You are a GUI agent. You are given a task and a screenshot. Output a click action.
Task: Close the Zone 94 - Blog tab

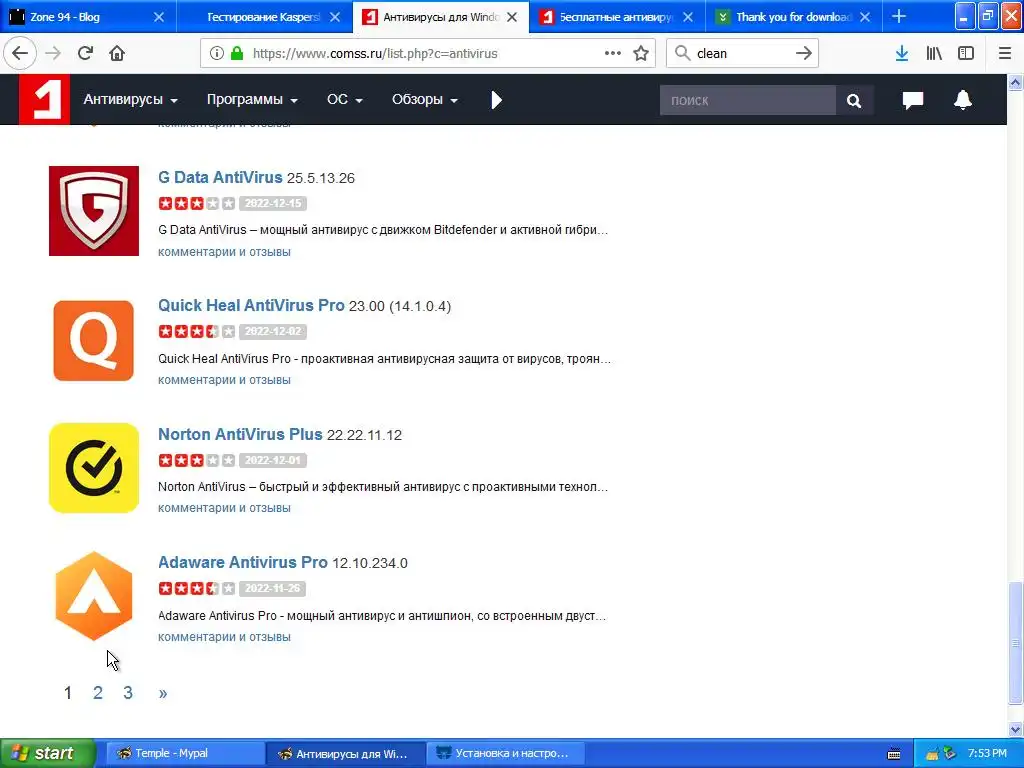[x=159, y=17]
